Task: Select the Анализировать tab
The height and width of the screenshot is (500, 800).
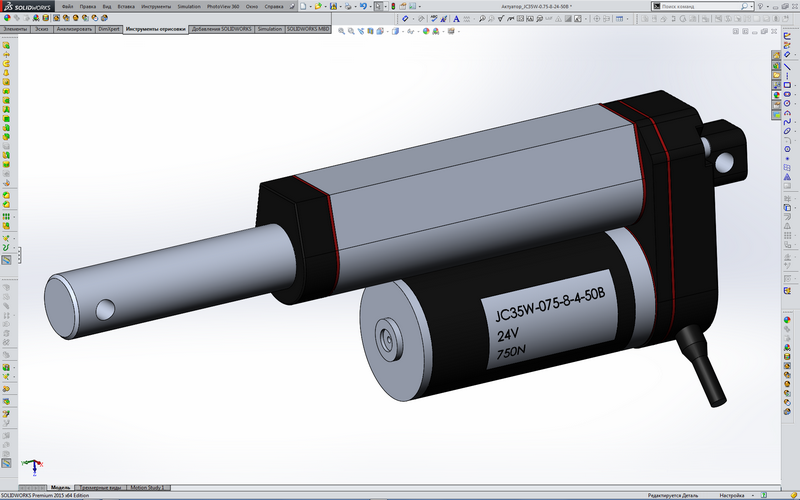Action: 75,30
